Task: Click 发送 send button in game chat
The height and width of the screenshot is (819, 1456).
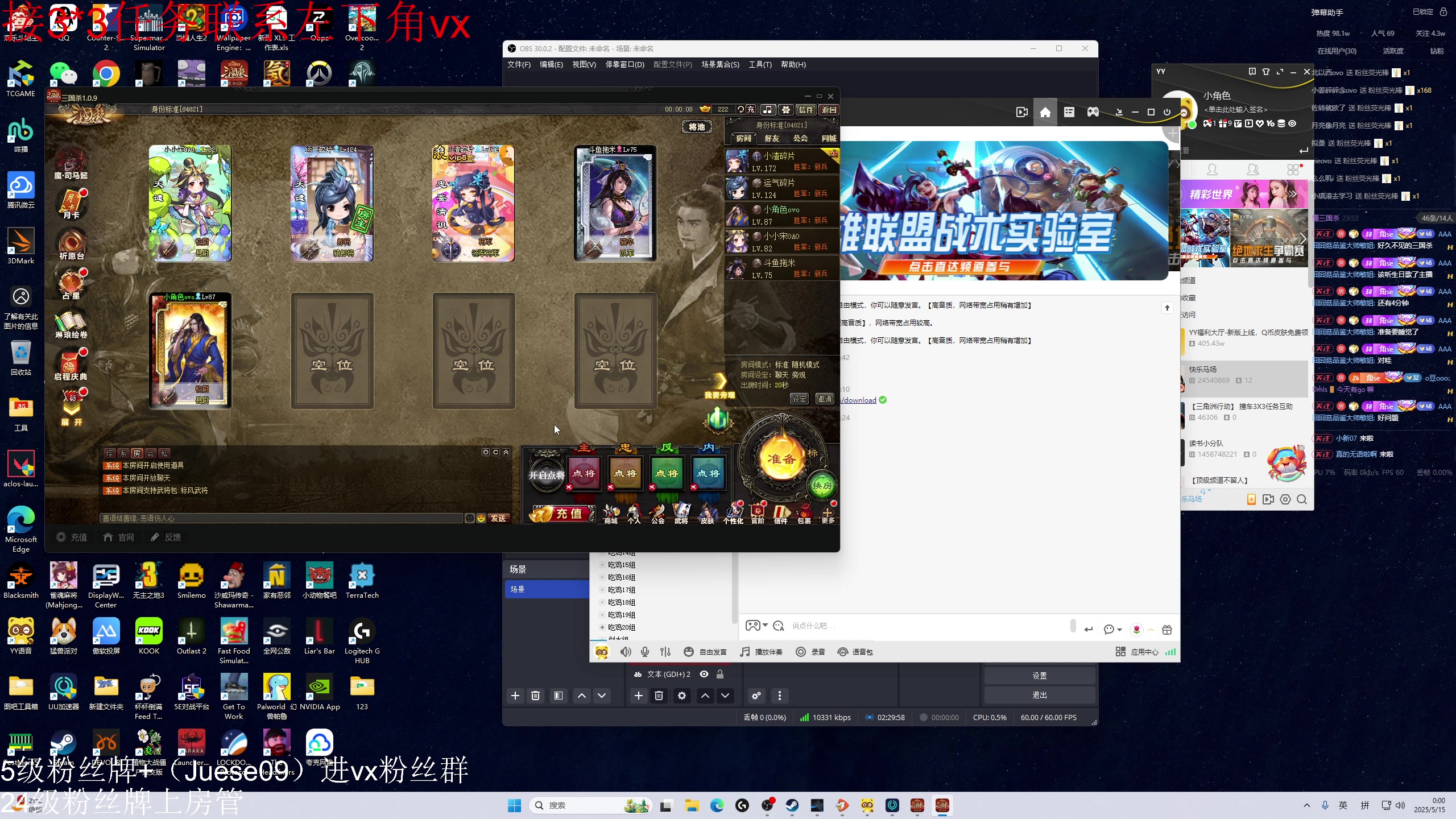Action: point(499,518)
